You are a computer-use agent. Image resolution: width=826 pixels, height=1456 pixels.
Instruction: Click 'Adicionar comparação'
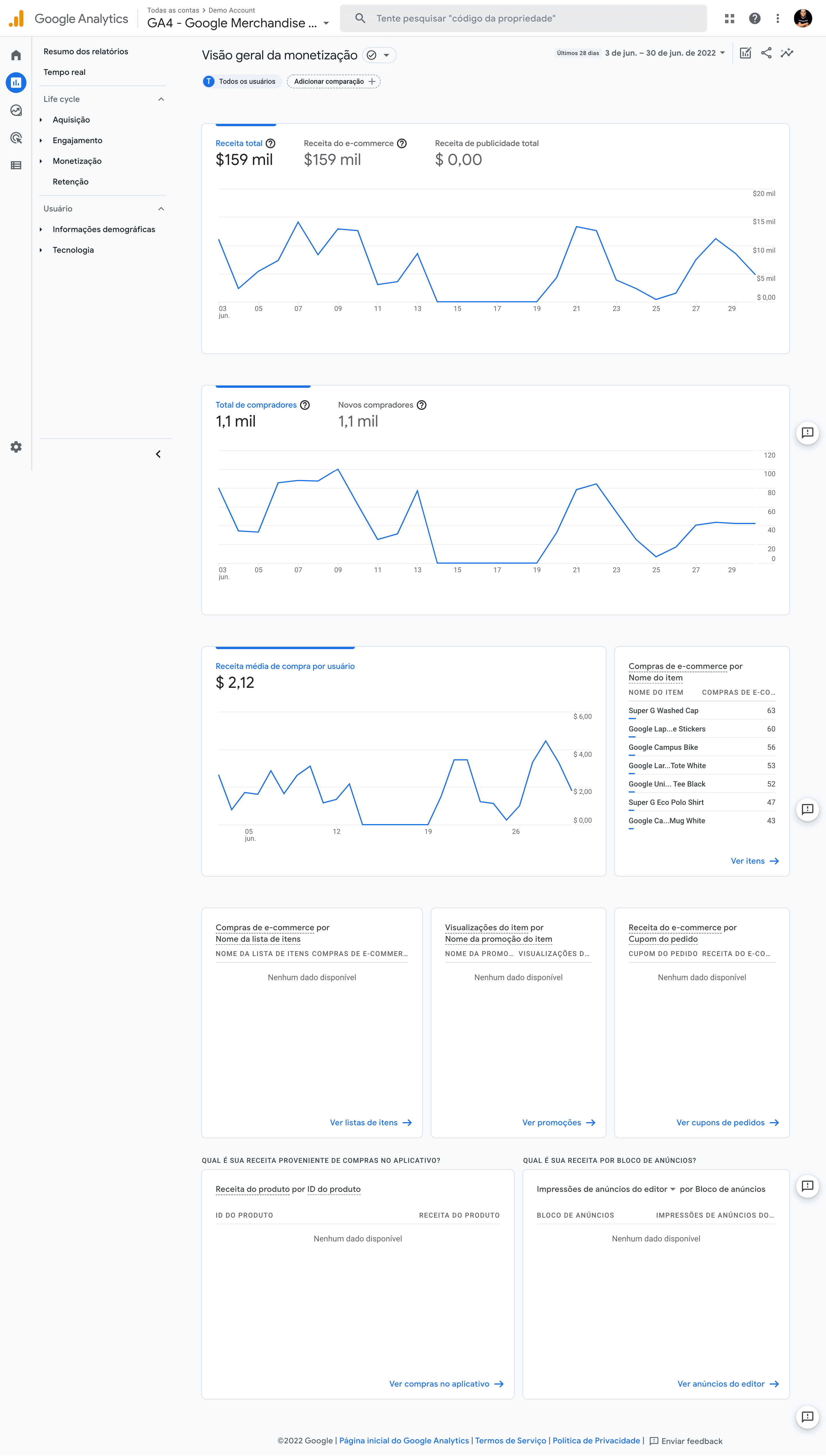tap(334, 81)
